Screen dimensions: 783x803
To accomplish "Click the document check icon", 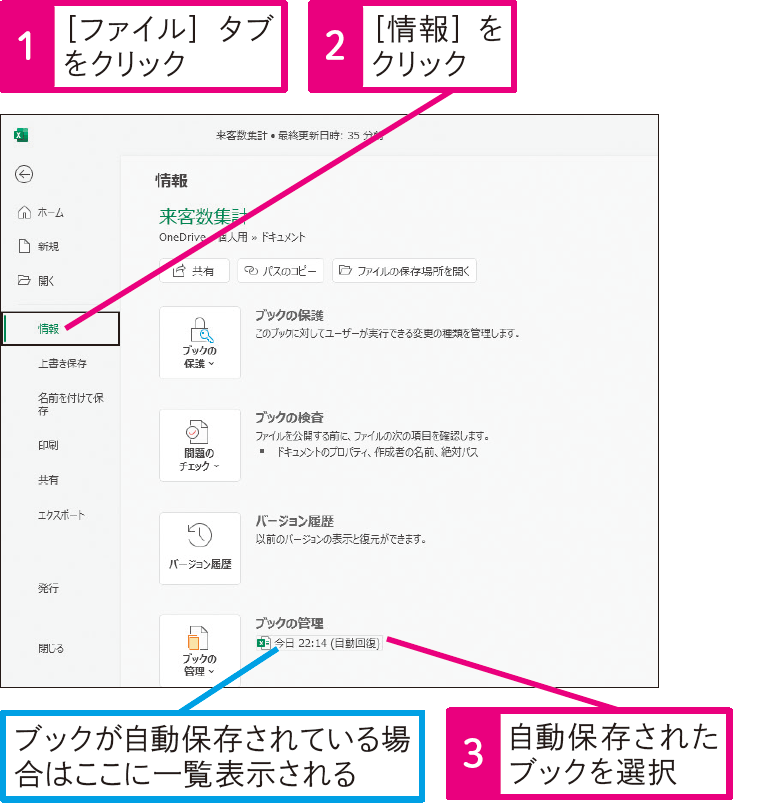I will coord(197,432).
